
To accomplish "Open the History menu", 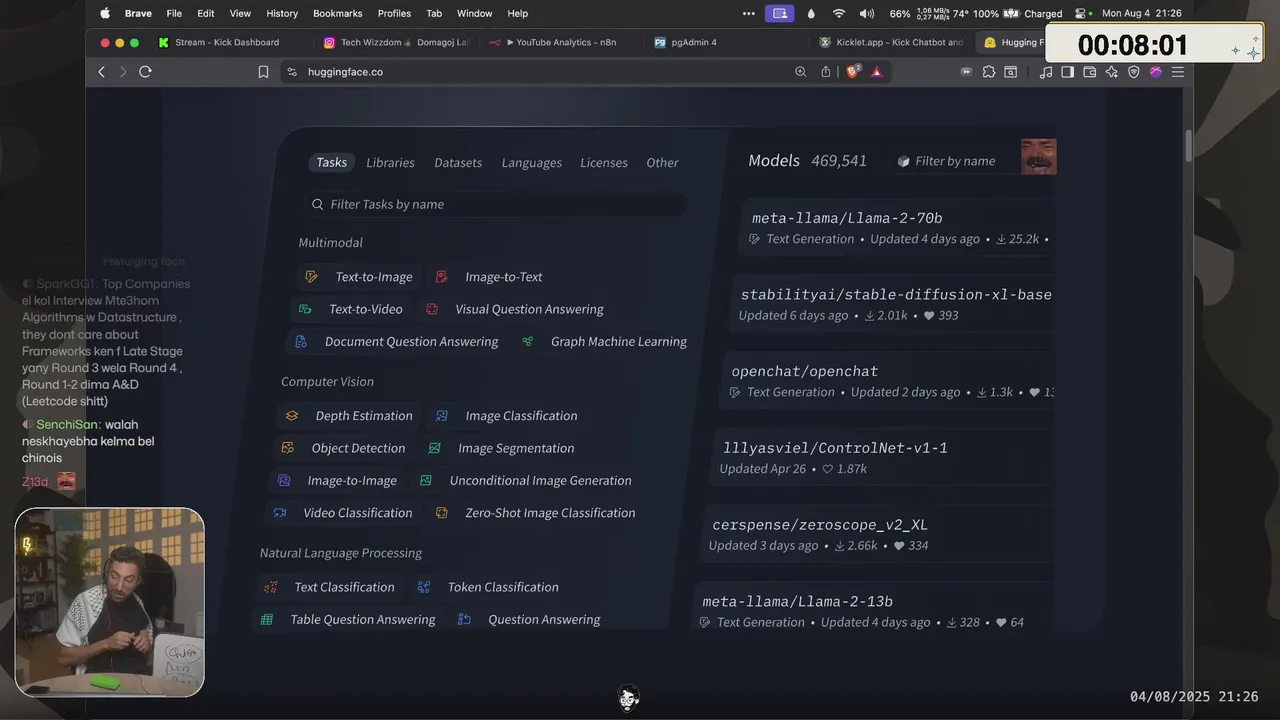I will (x=282, y=13).
